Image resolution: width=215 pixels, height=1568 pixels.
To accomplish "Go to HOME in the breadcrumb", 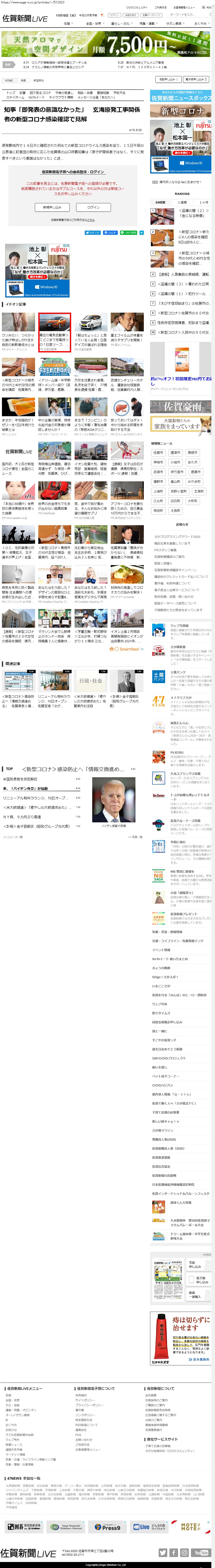I will click(x=9, y=80).
